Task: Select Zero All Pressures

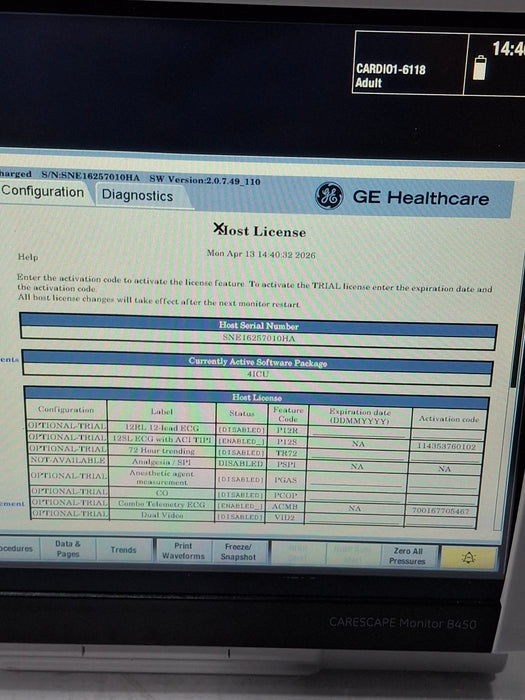Action: click(x=407, y=556)
